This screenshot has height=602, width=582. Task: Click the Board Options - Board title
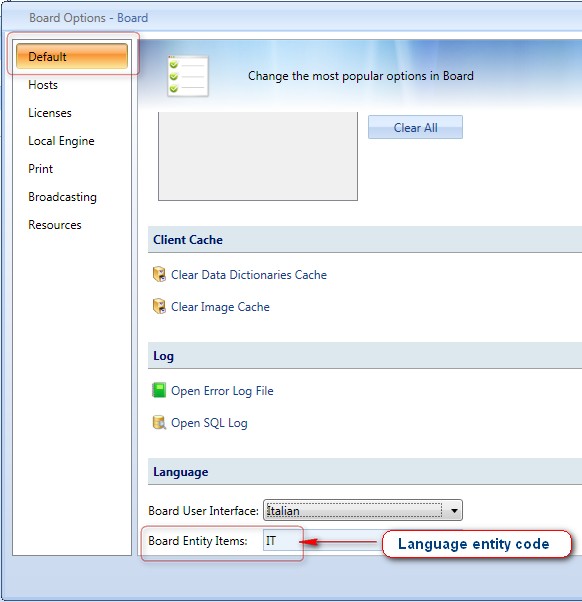click(88, 18)
